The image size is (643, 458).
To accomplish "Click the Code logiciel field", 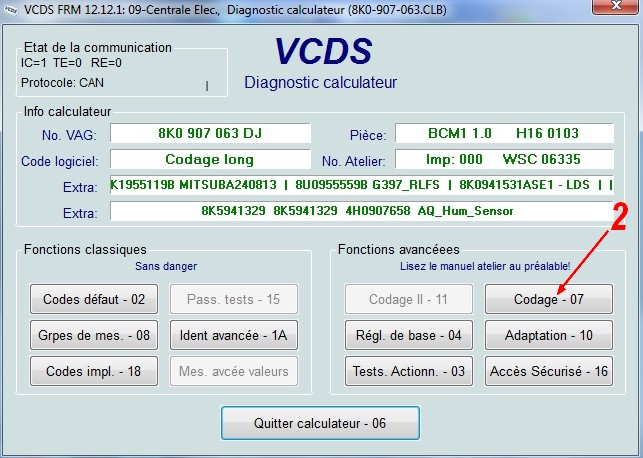I will coord(210,159).
